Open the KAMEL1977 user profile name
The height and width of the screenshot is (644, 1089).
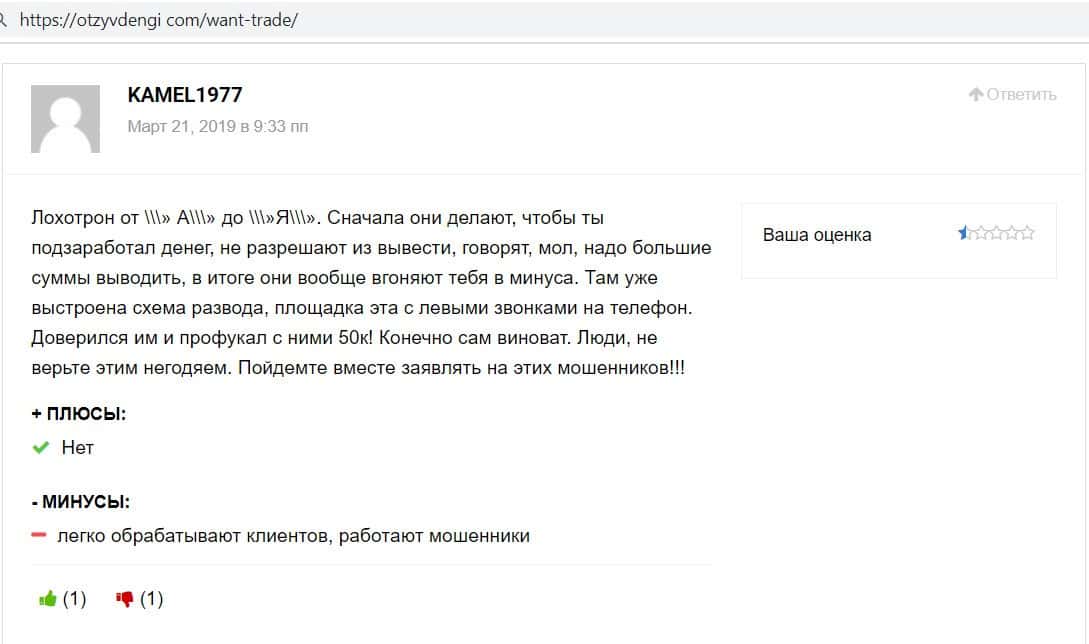pos(185,95)
